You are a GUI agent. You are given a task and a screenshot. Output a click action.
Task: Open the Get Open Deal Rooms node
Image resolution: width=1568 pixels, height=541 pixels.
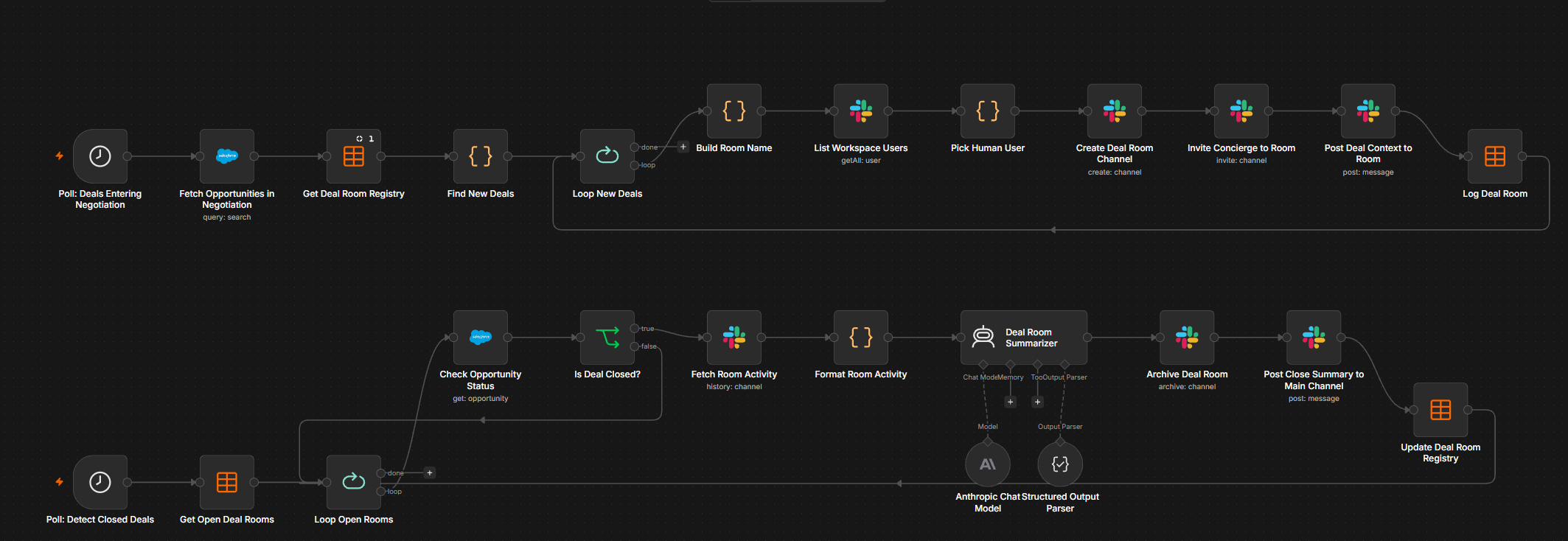[x=227, y=483]
